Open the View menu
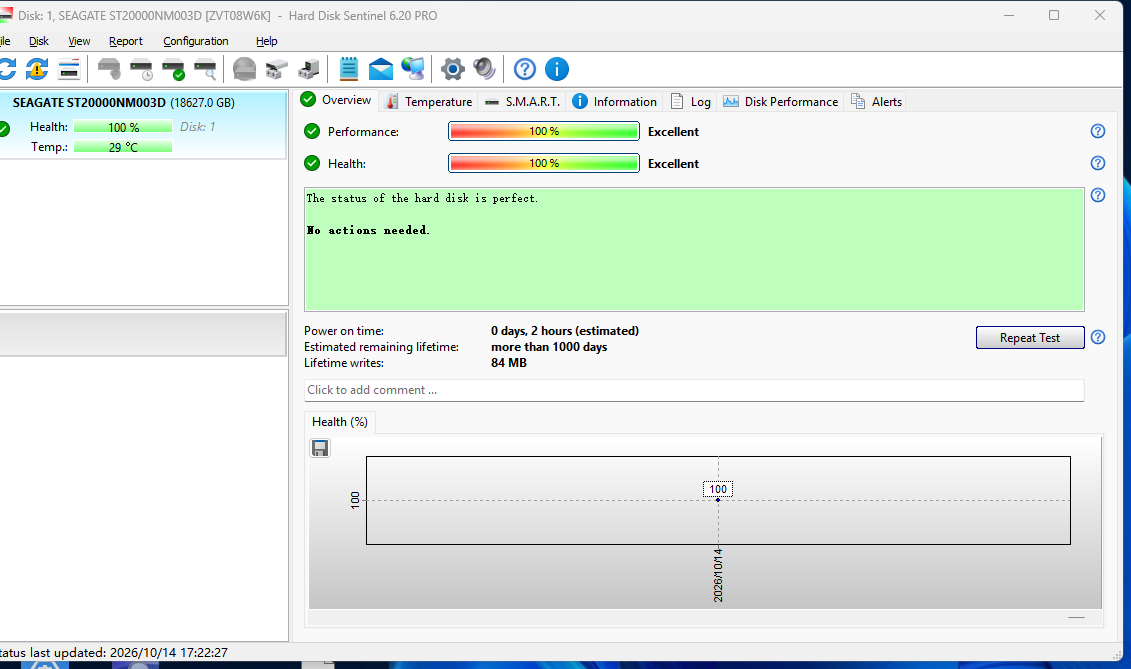The height and width of the screenshot is (669, 1131). [79, 41]
